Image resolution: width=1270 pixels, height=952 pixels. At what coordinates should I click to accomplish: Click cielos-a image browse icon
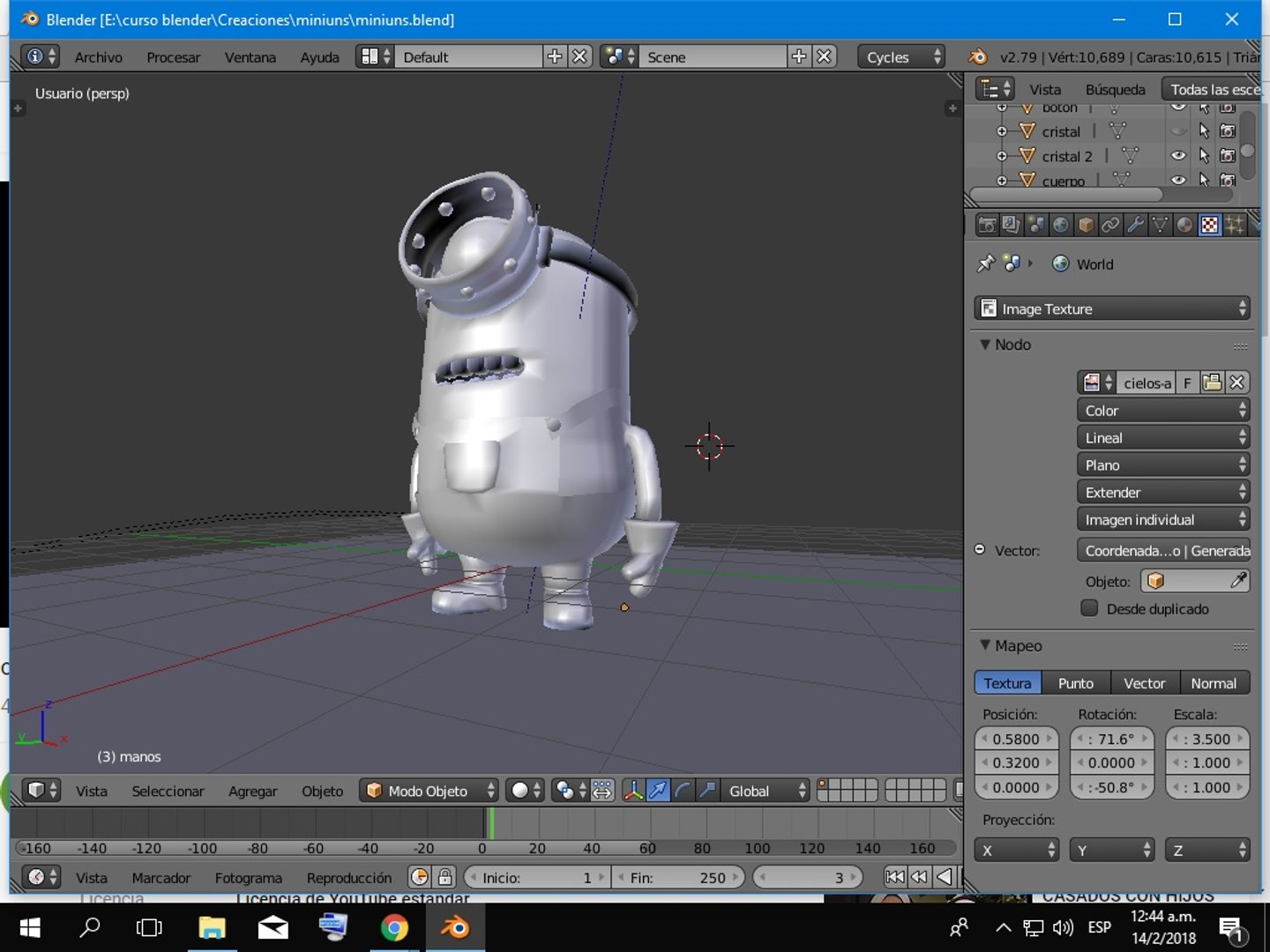click(1096, 383)
